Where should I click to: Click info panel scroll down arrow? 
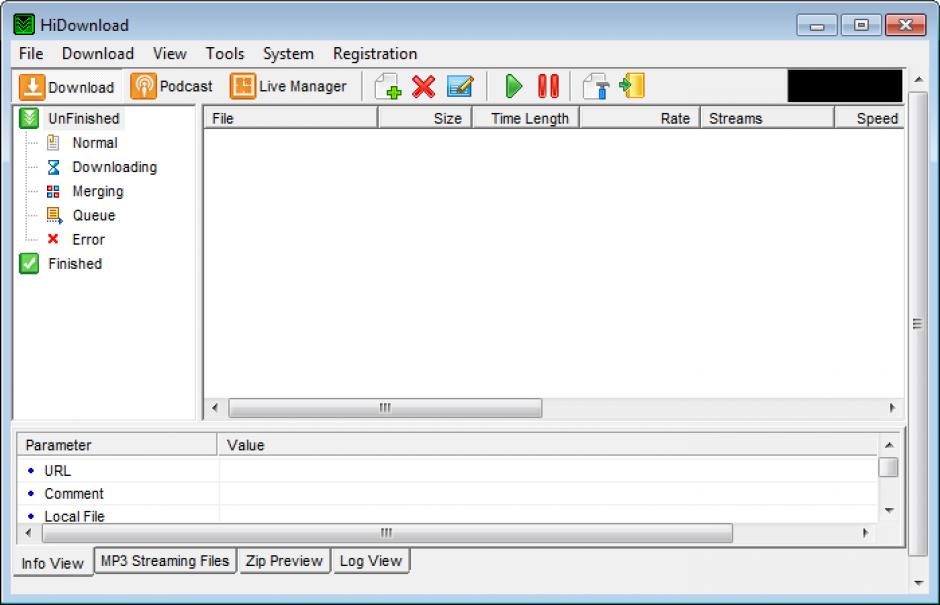[x=889, y=511]
